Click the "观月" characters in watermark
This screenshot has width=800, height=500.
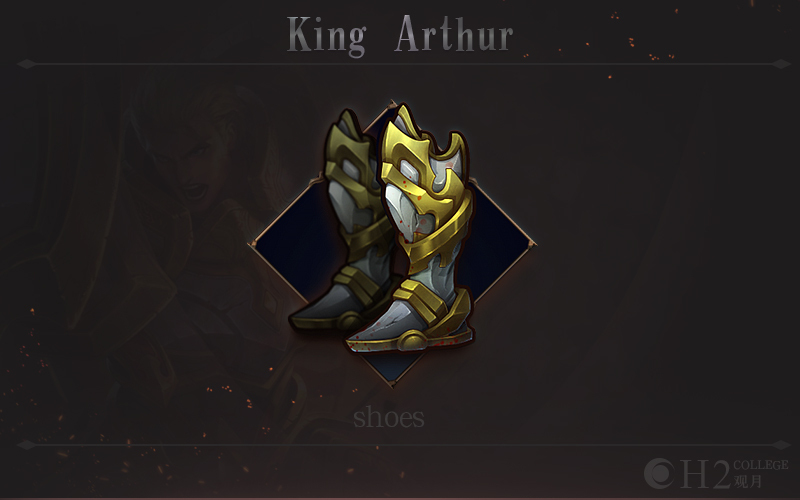[748, 481]
